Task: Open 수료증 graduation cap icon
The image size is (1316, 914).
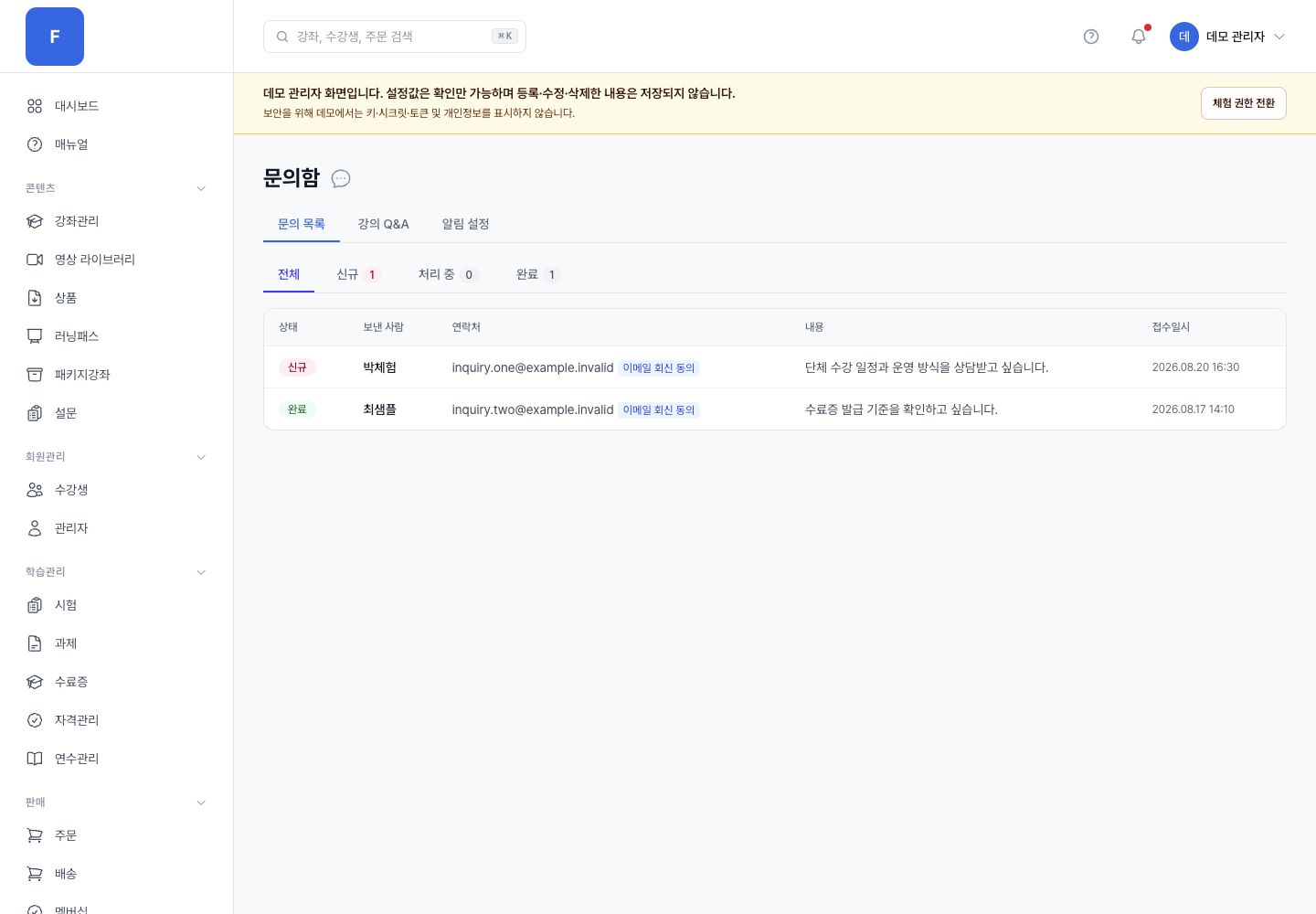Action: (35, 682)
